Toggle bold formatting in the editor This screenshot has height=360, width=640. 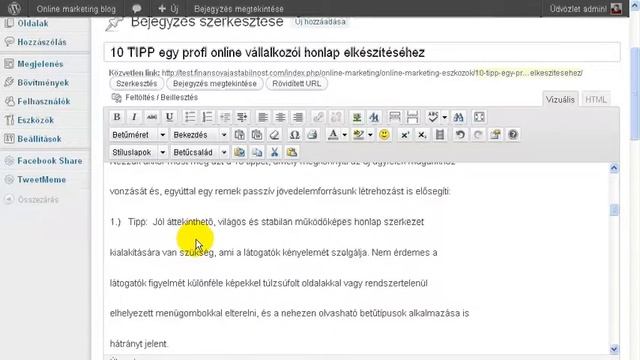tap(117, 117)
